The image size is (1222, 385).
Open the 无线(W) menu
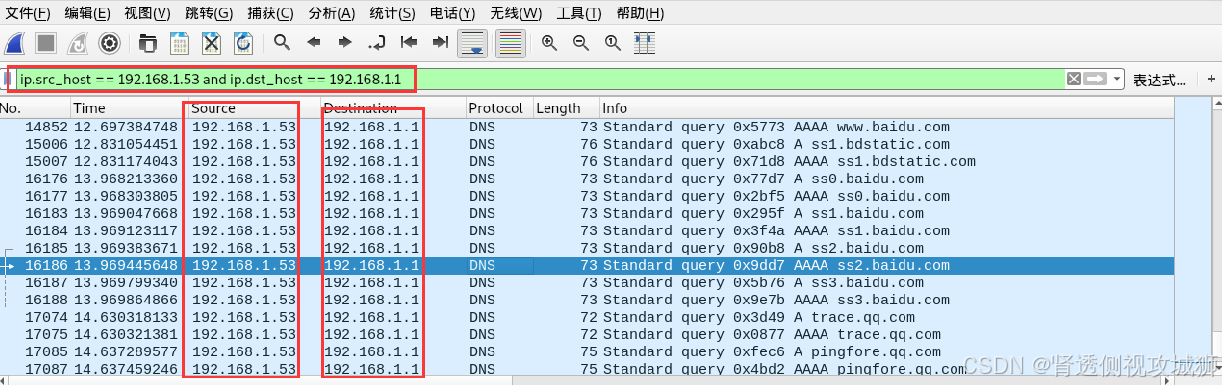point(517,13)
